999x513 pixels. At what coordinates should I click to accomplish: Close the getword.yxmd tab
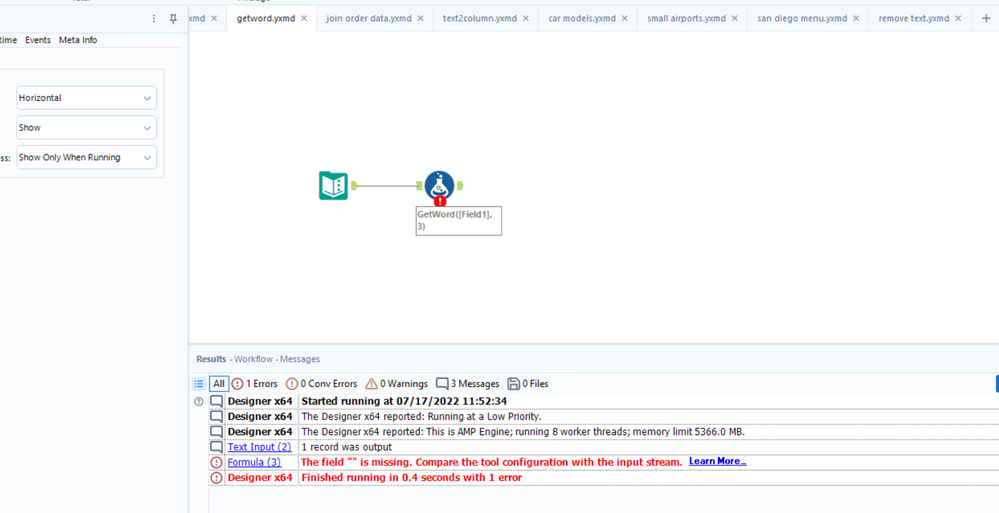(x=304, y=18)
